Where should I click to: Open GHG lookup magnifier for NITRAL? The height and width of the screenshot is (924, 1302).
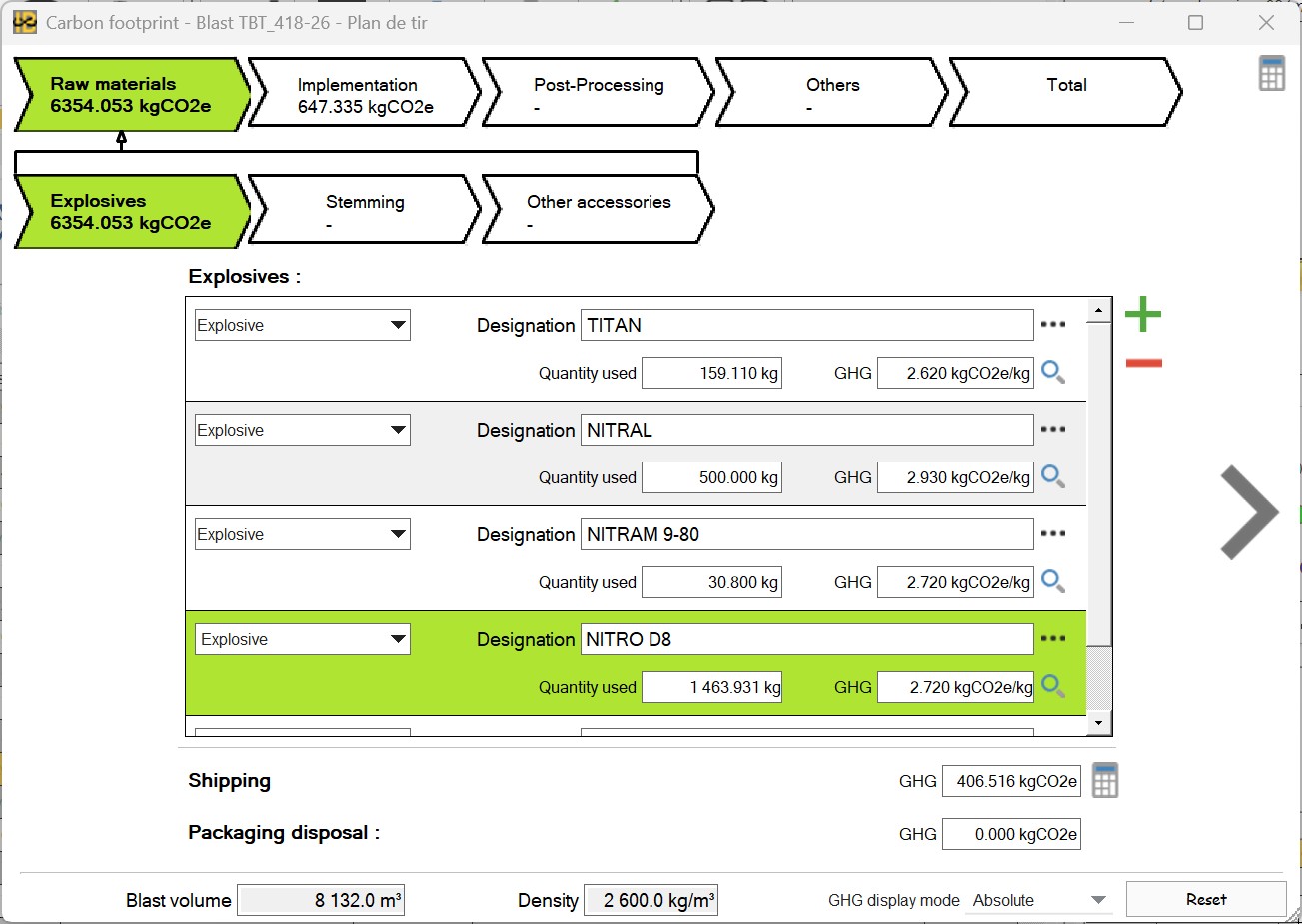click(1052, 476)
